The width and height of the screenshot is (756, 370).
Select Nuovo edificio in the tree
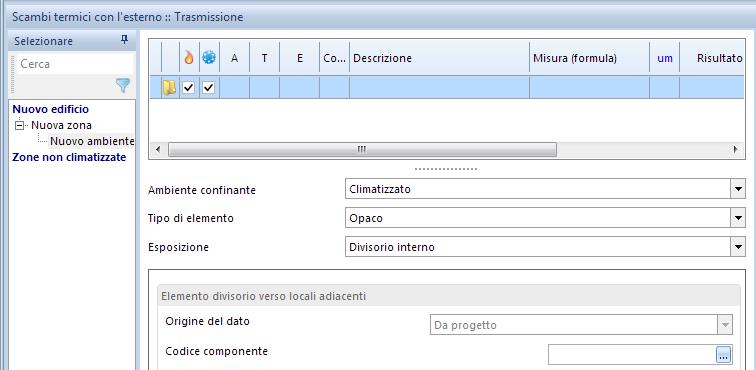[51, 109]
